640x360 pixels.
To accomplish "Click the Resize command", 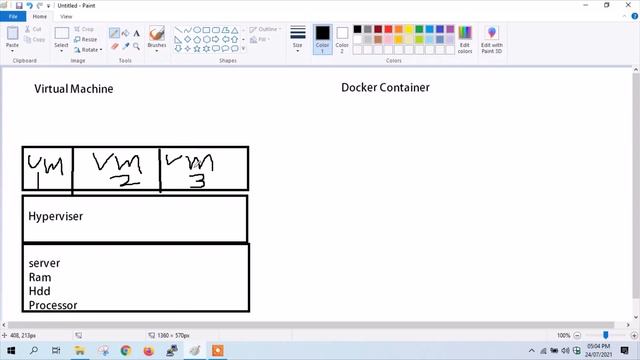I will [x=86, y=40].
